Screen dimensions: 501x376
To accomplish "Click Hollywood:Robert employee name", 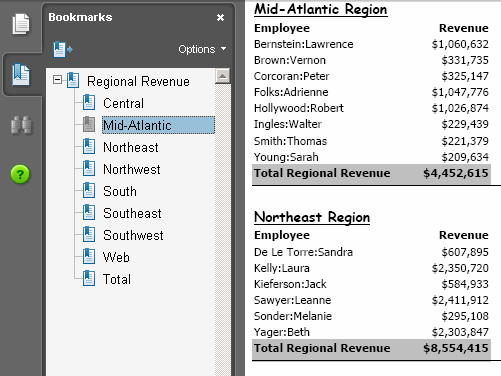I will pos(299,108).
